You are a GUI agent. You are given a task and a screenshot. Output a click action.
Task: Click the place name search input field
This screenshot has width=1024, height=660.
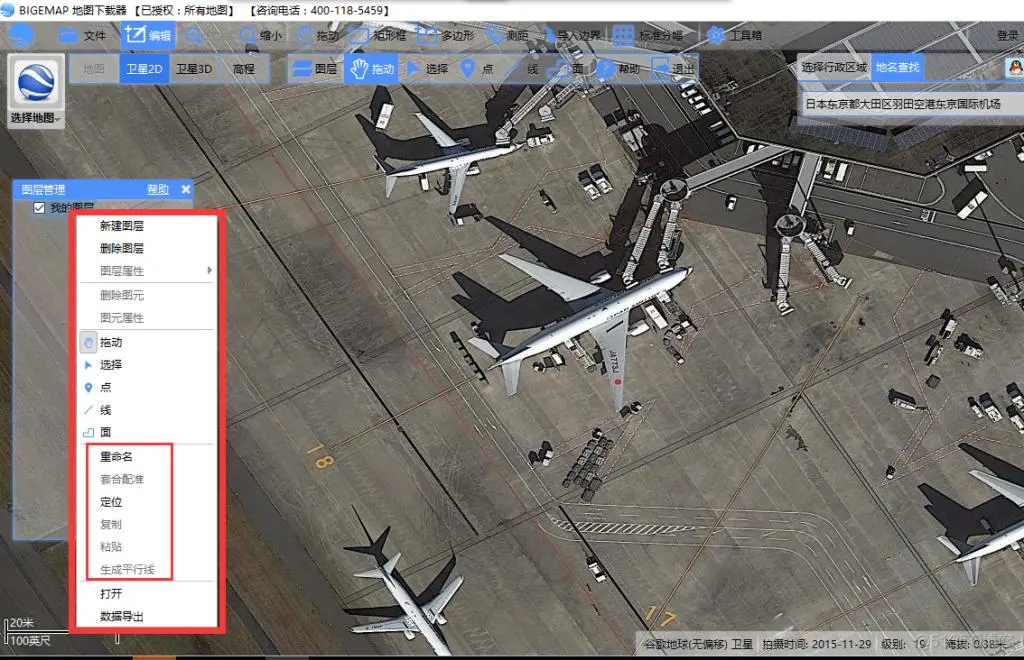(x=912, y=104)
